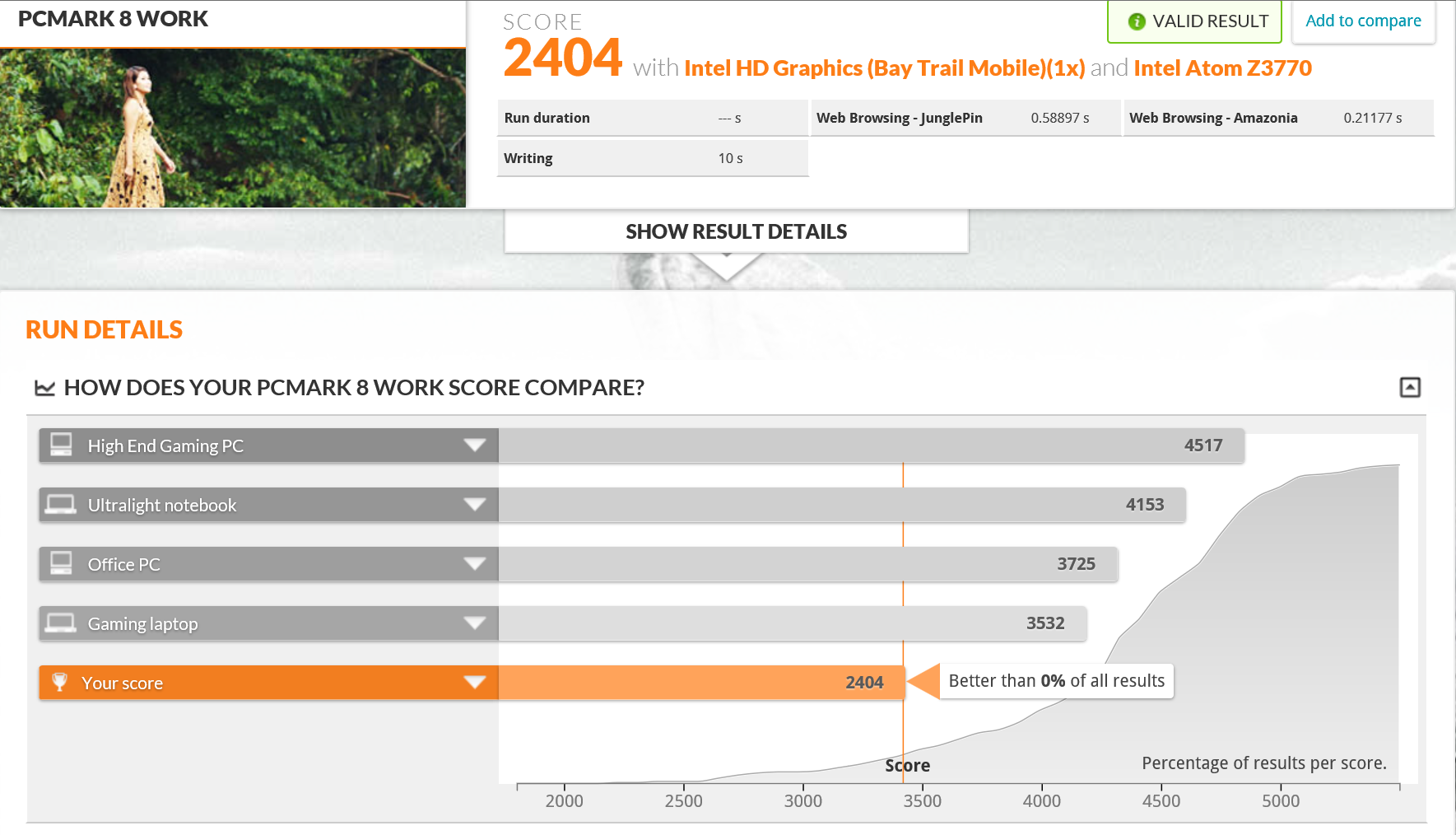Expand the Office PC dropdown arrow

point(474,564)
